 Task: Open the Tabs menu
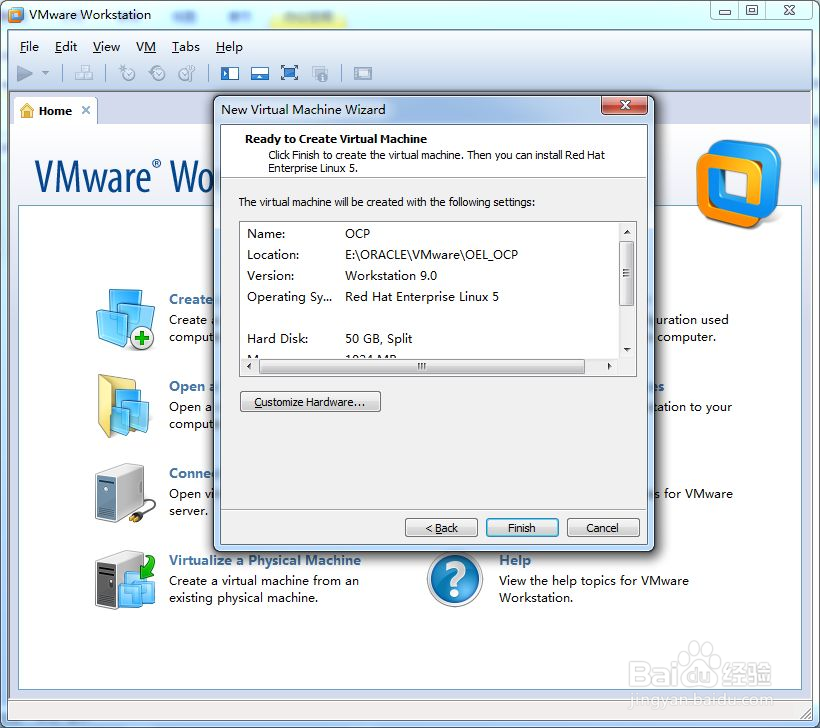pyautogui.click(x=186, y=47)
